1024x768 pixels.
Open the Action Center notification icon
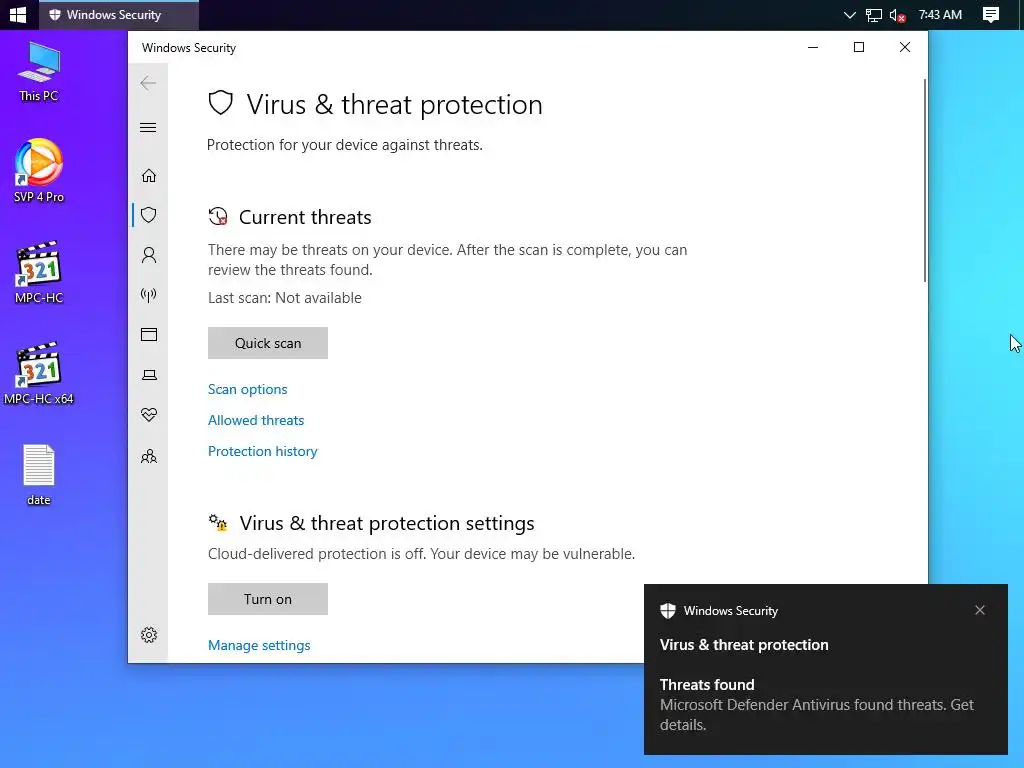click(991, 14)
